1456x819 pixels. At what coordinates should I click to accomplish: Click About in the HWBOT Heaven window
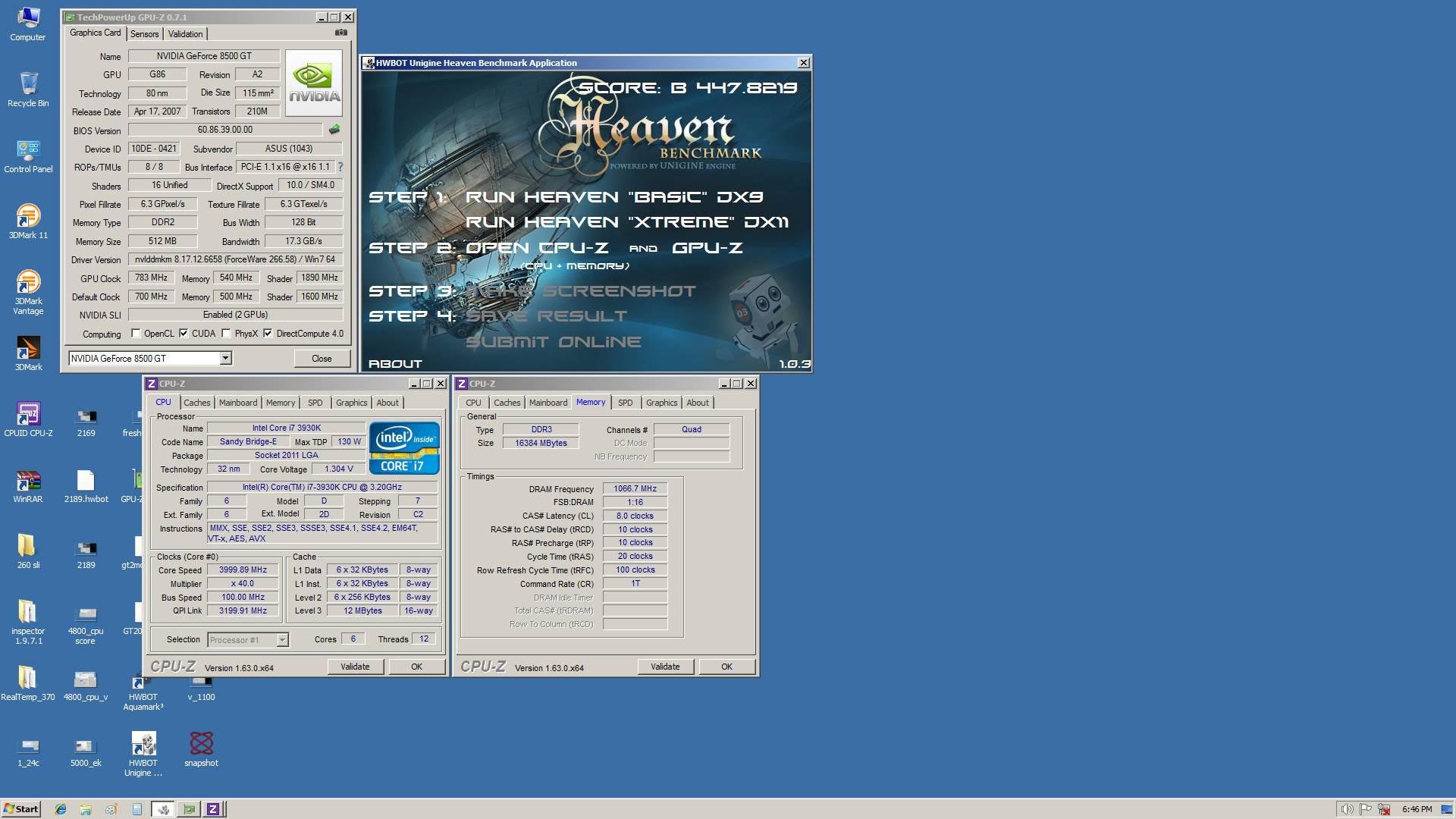coord(395,364)
